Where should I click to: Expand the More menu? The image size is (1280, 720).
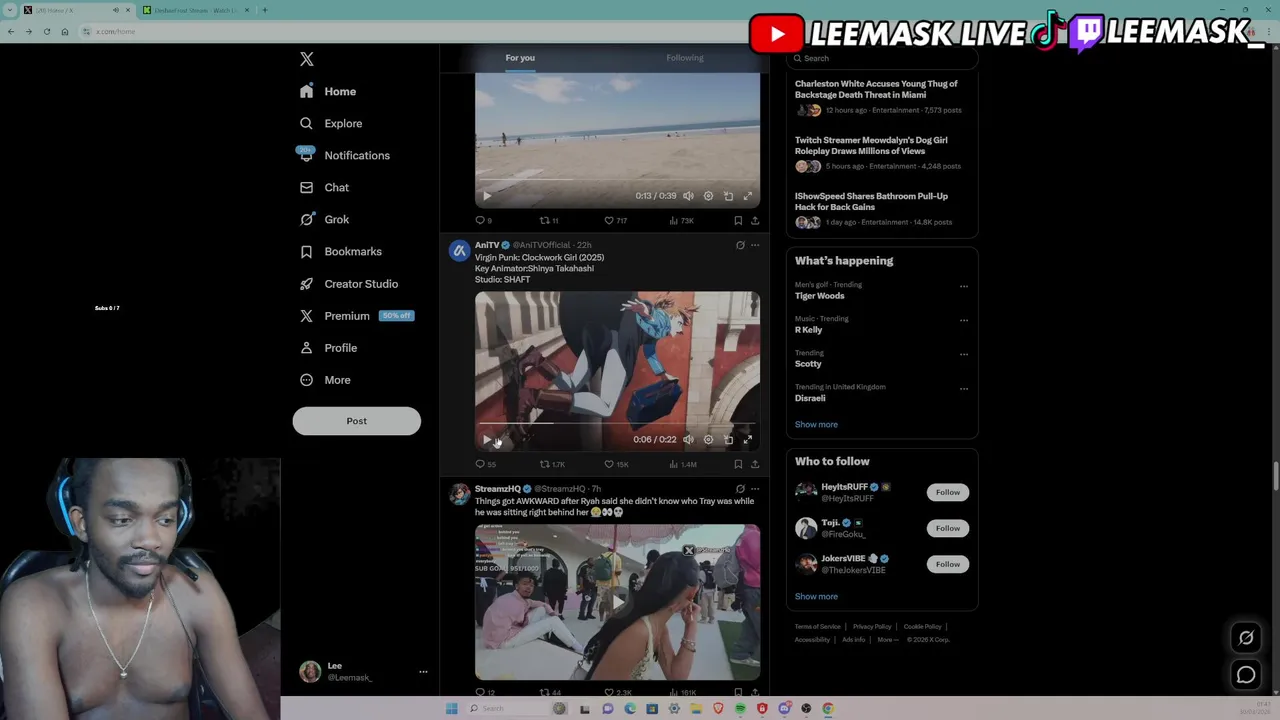325,379
